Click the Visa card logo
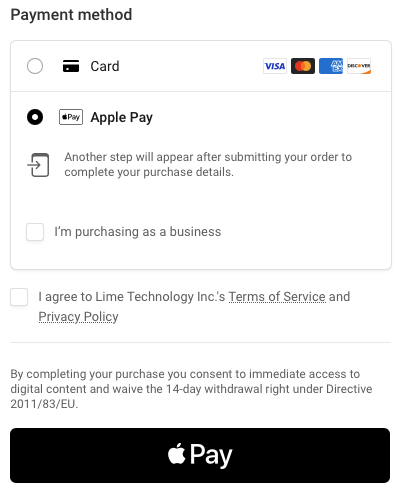The width and height of the screenshot is (397, 491). point(275,66)
